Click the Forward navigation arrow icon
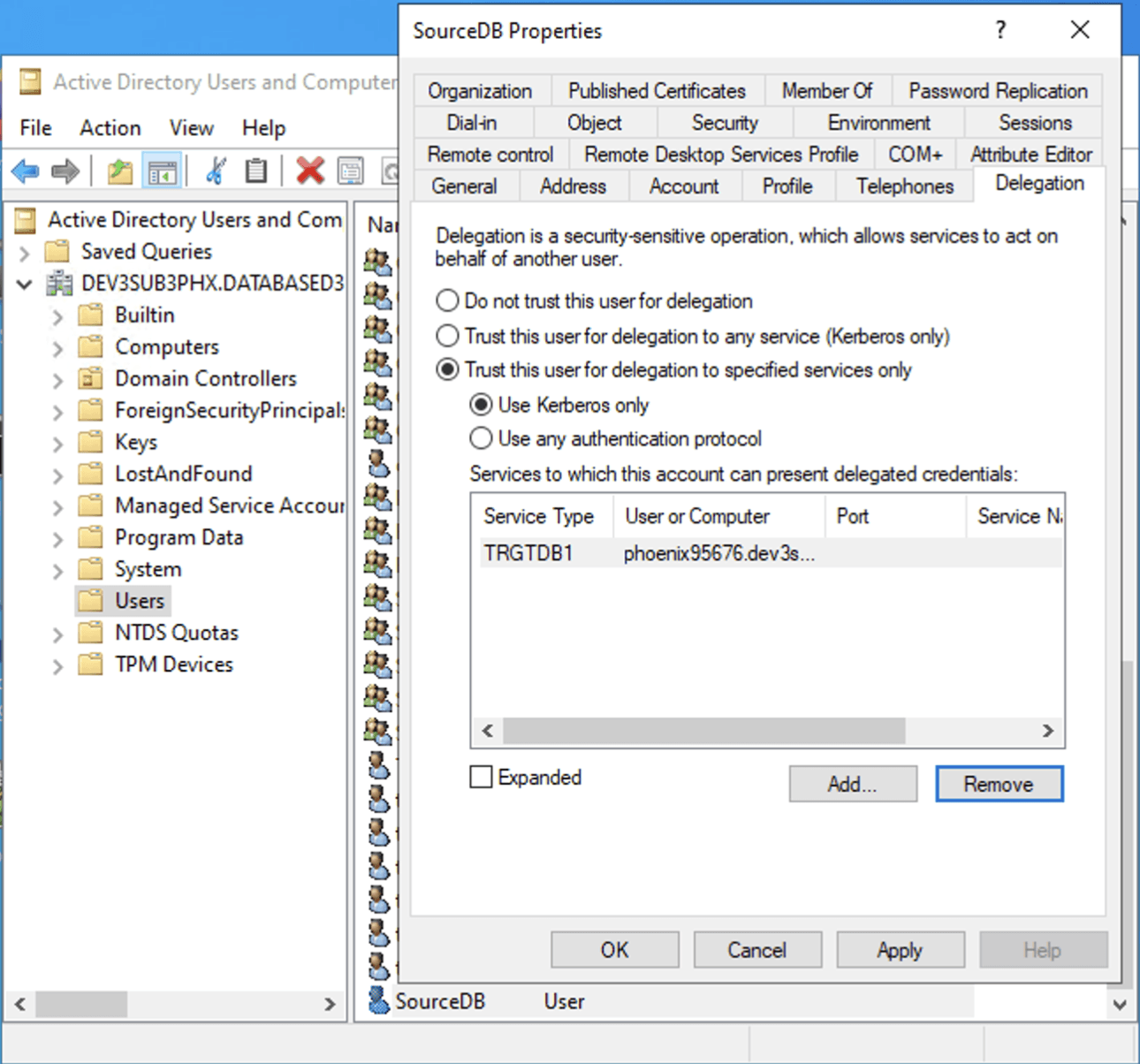This screenshot has width=1140, height=1064. point(65,171)
